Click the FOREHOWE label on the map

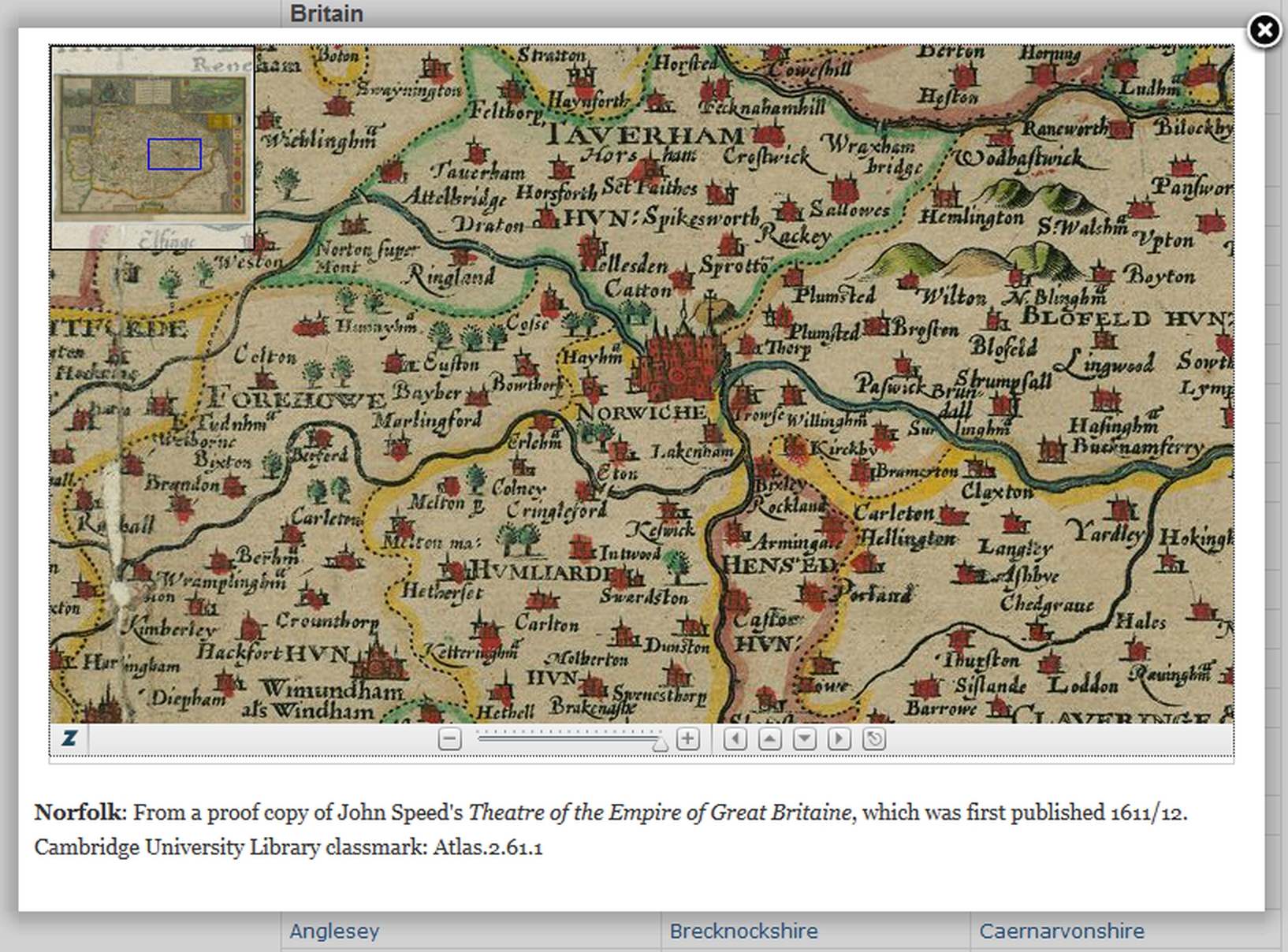point(297,398)
